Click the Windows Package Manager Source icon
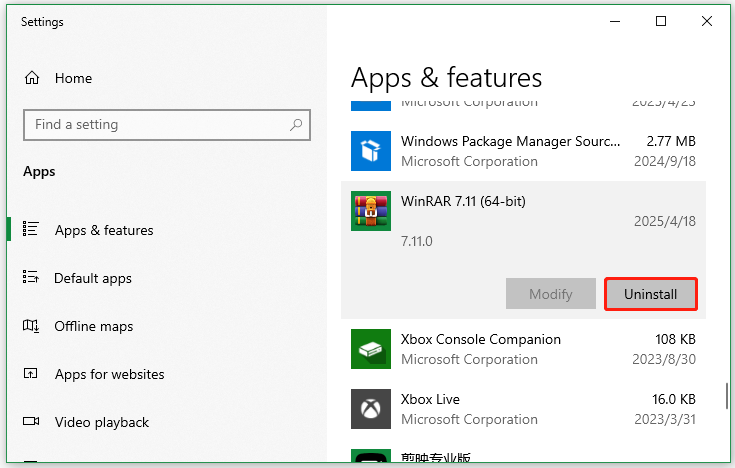Image resolution: width=735 pixels, height=468 pixels. click(371, 151)
